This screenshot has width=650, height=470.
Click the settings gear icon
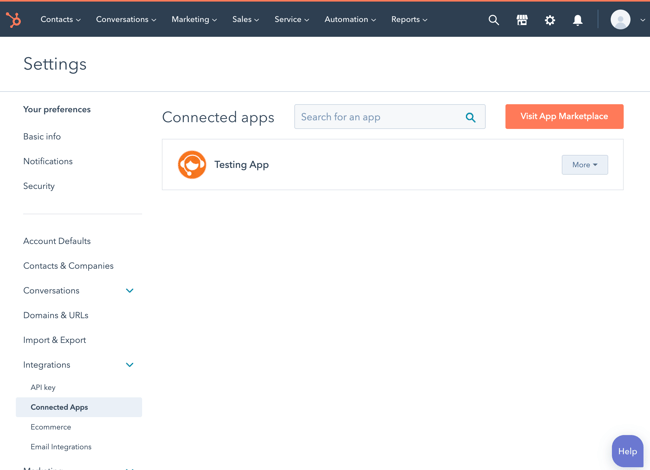549,20
